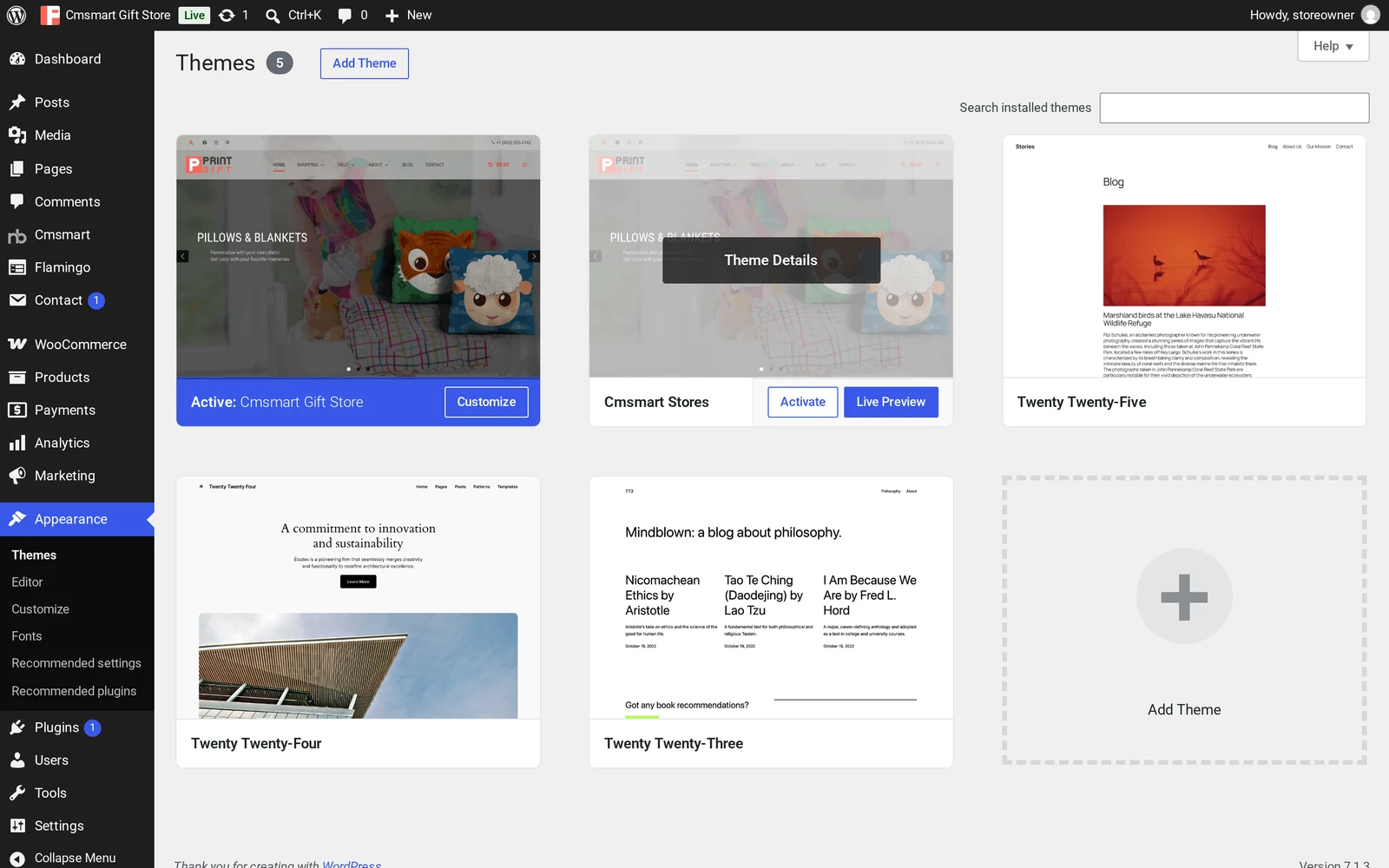Image resolution: width=1389 pixels, height=868 pixels.
Task: Click the comments bubble in admin bar
Action: [345, 15]
